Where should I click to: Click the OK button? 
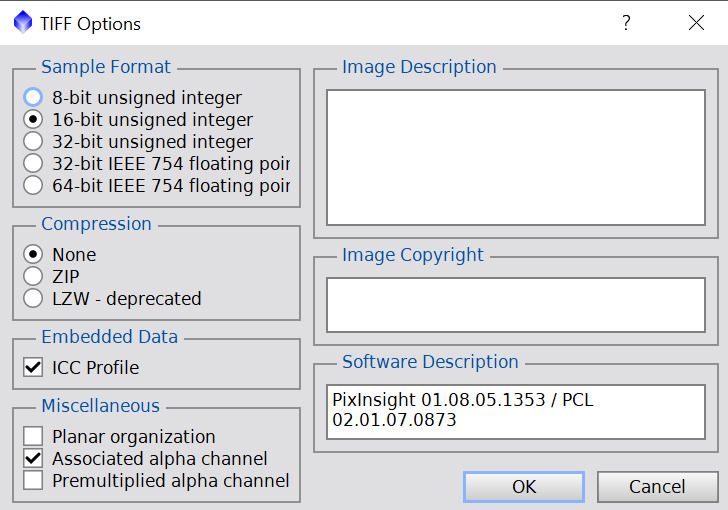click(x=524, y=487)
